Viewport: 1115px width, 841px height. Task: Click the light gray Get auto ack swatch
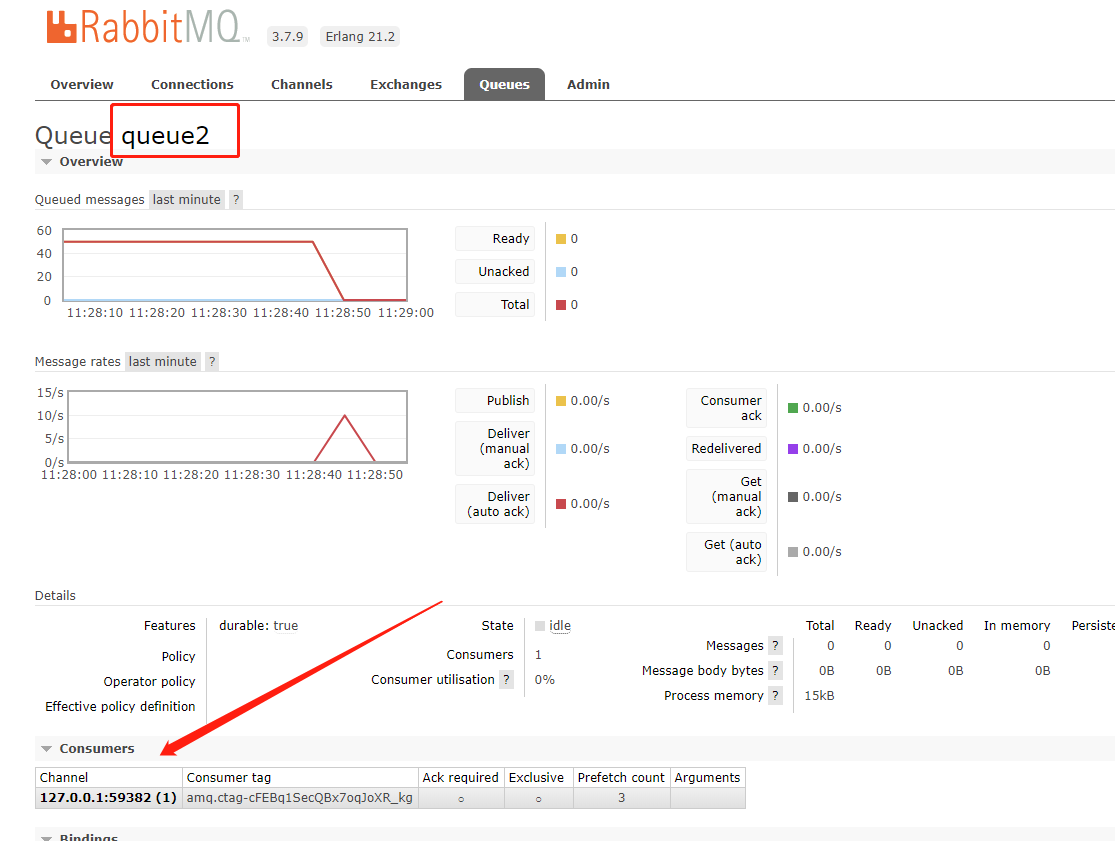click(x=793, y=552)
